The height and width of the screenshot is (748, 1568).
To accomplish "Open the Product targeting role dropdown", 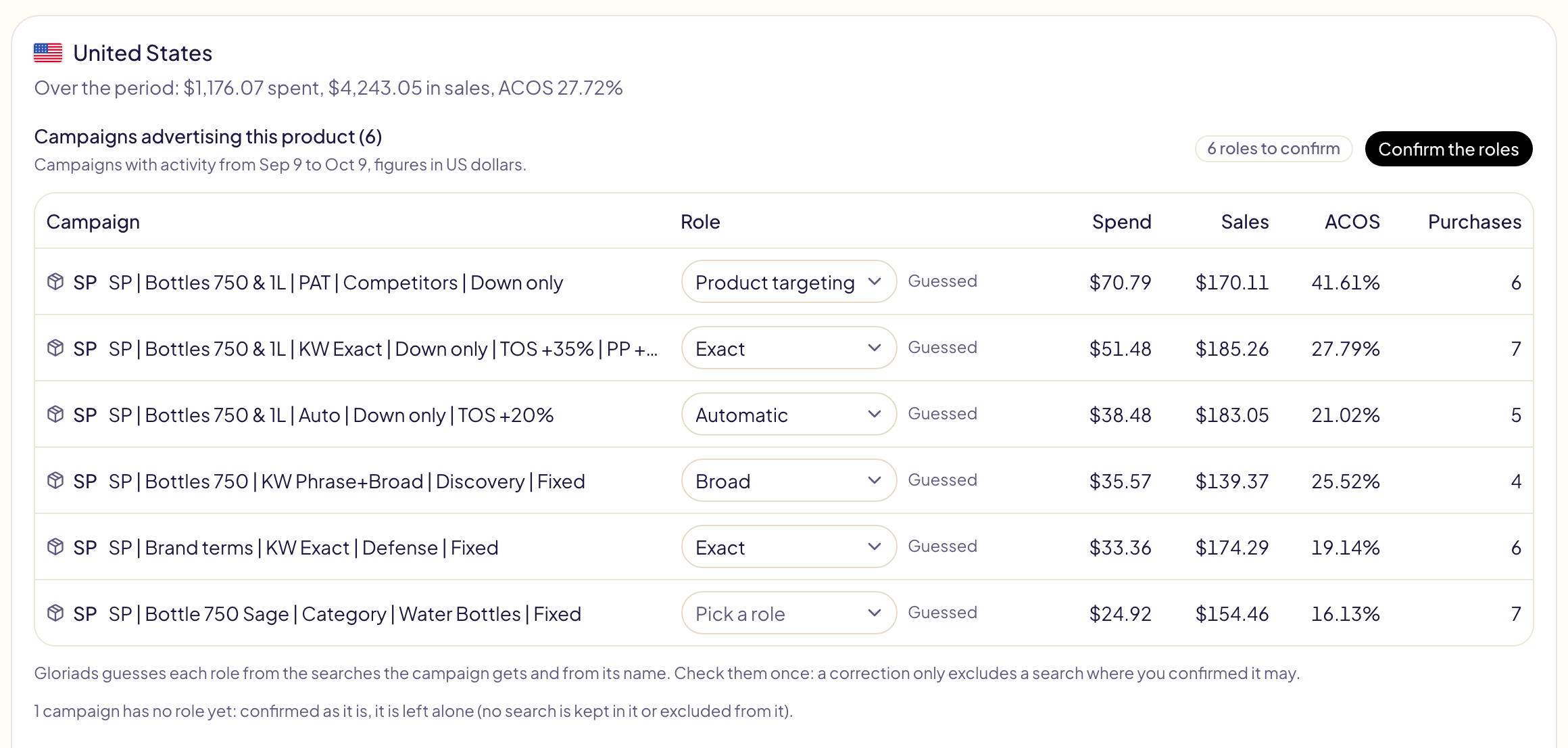I will tap(789, 281).
